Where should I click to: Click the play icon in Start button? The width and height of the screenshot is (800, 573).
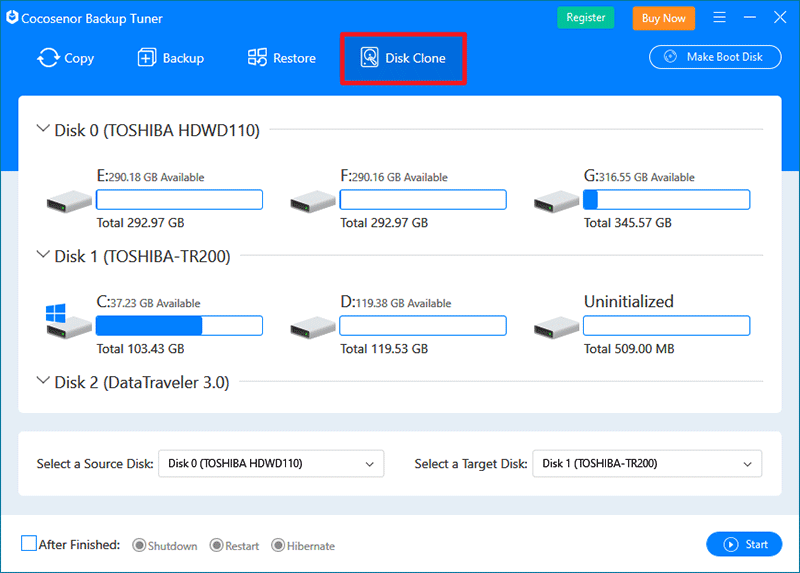coord(731,544)
